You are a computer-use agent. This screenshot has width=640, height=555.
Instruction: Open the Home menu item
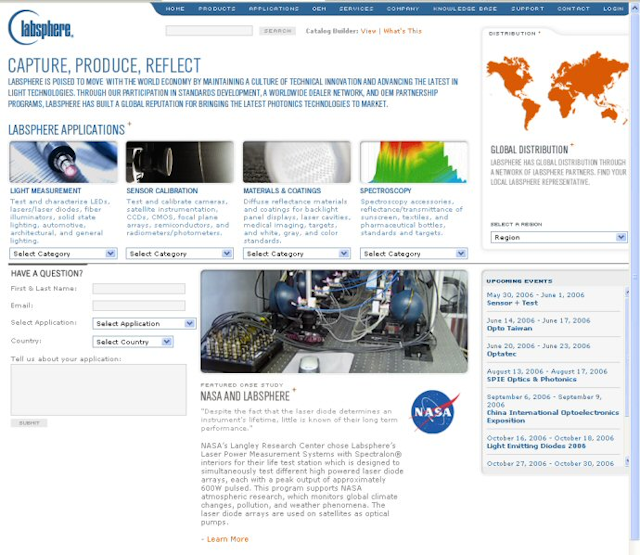pos(175,9)
